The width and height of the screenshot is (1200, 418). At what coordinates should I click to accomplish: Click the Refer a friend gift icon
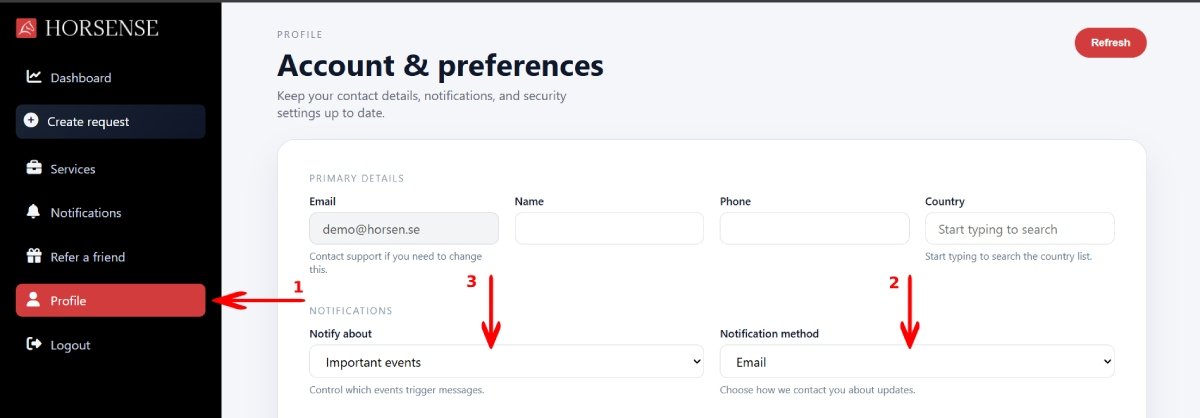coord(34,256)
